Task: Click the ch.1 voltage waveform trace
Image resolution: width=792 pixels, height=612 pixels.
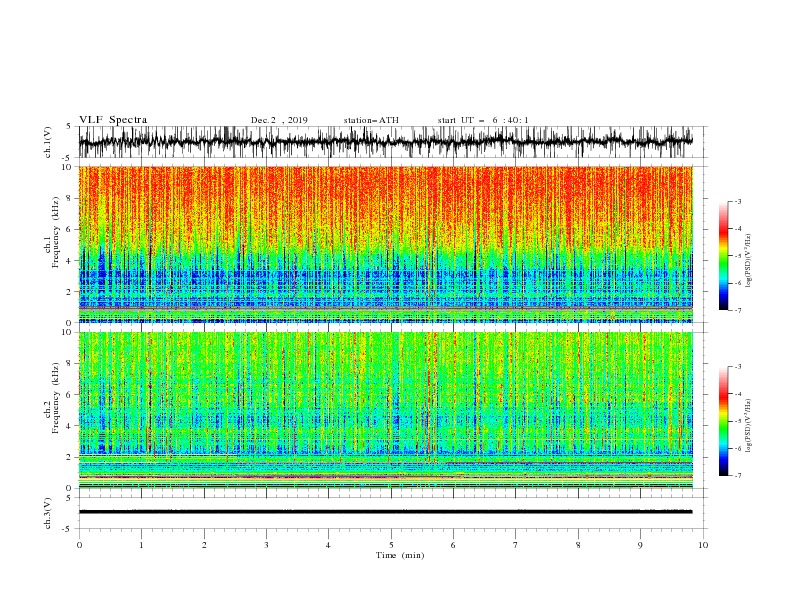Action: 385,142
